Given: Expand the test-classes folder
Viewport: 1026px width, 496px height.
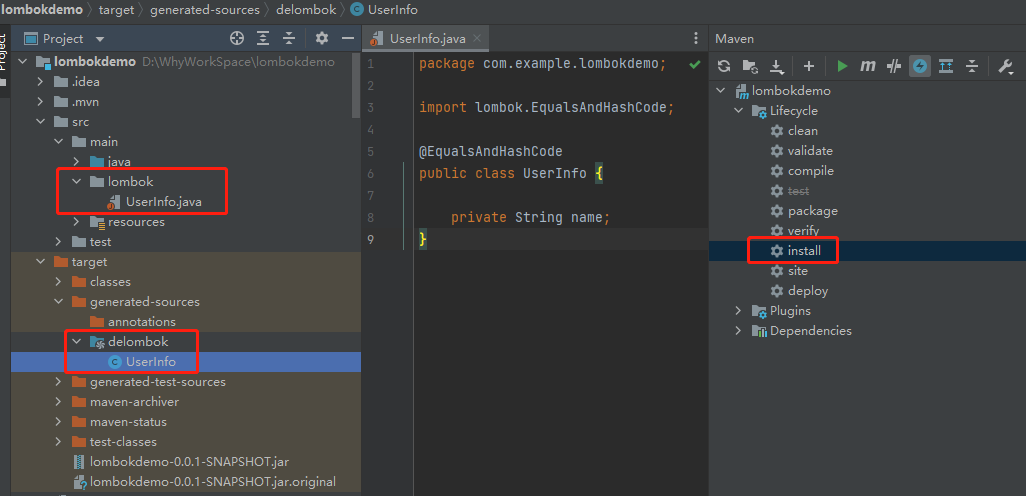Looking at the screenshot, I should [x=58, y=442].
